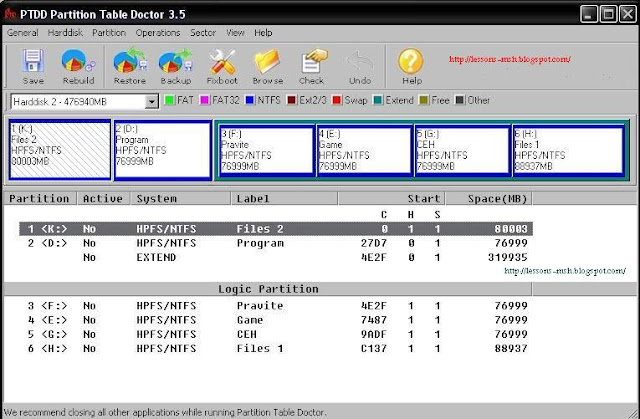Select the 4 (E:) Game partition block
This screenshot has height=419, width=640.
(x=364, y=151)
